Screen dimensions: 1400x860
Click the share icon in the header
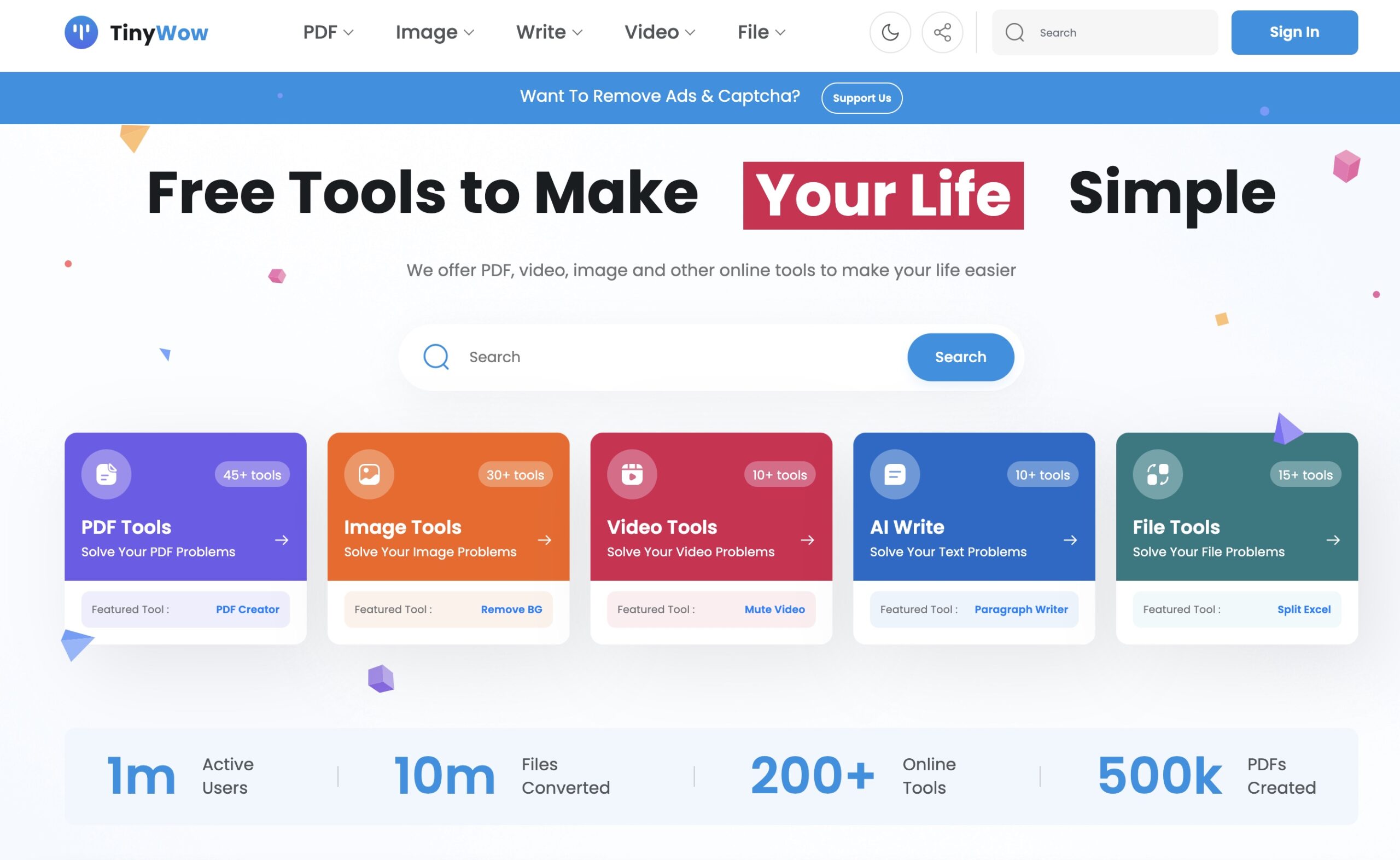(x=942, y=32)
